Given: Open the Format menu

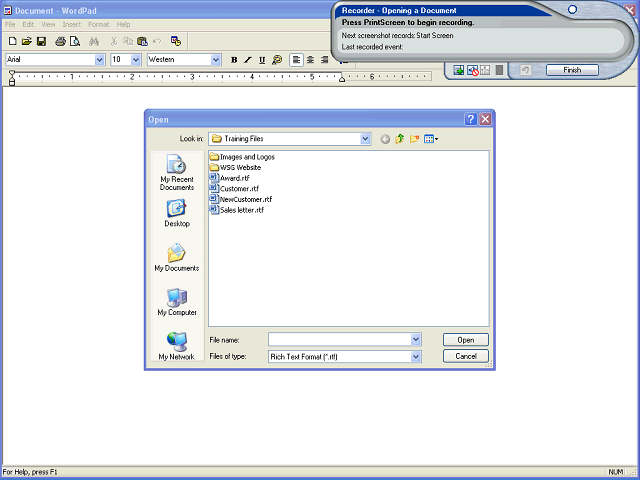Looking at the screenshot, I should point(99,24).
